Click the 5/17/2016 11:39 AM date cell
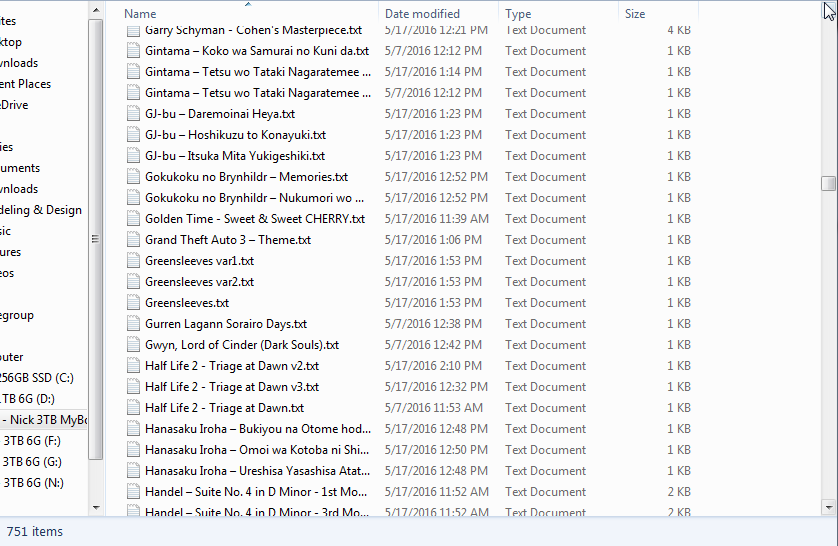Image resolution: width=838 pixels, height=546 pixels. [x=437, y=219]
